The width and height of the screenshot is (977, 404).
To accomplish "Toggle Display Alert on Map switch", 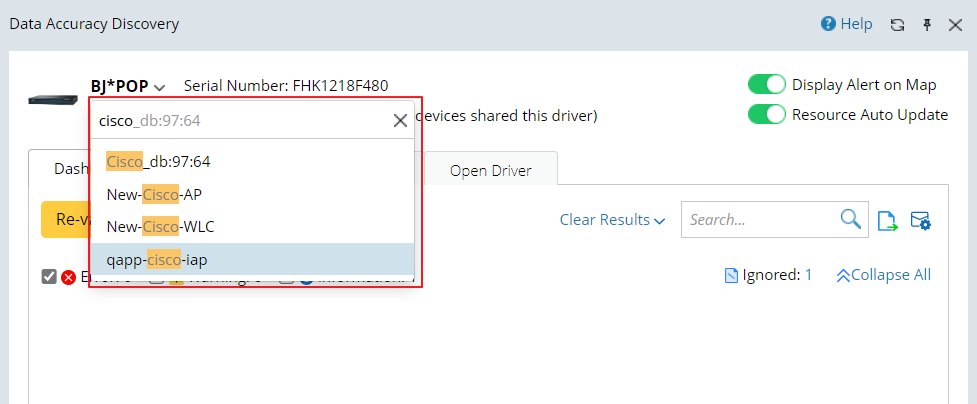I will 767,85.
